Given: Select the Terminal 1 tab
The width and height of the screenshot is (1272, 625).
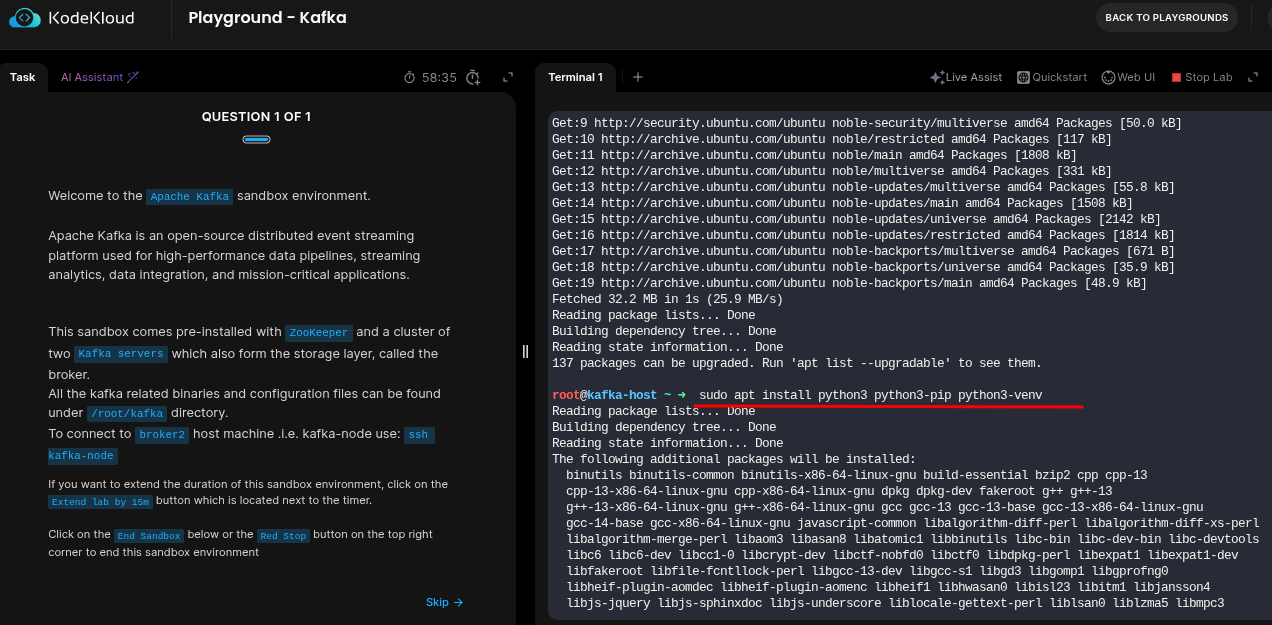Looking at the screenshot, I should tap(575, 77).
